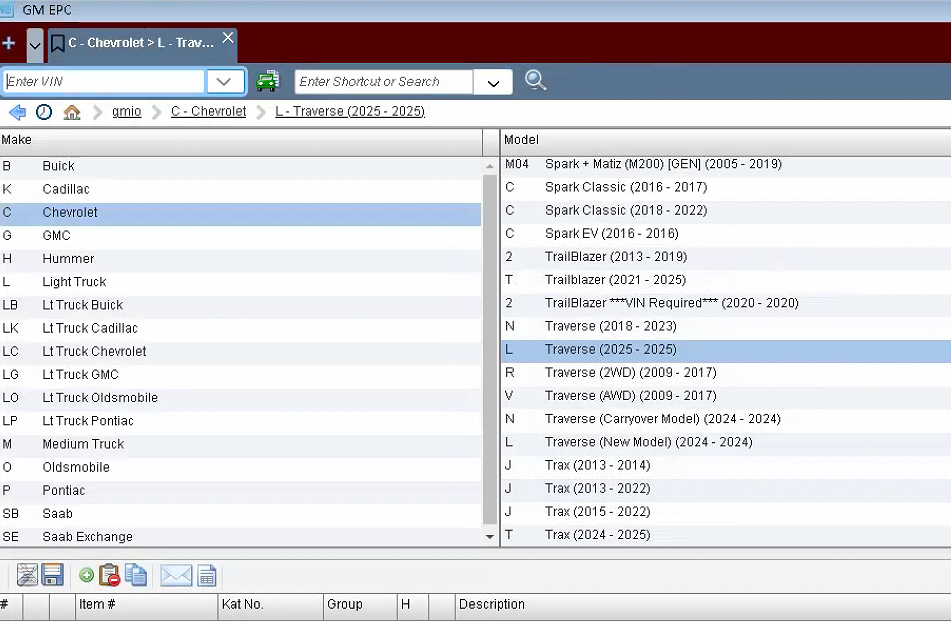Click the bookmark icon on the tab
Screen dimensions: 951x621
click(58, 43)
